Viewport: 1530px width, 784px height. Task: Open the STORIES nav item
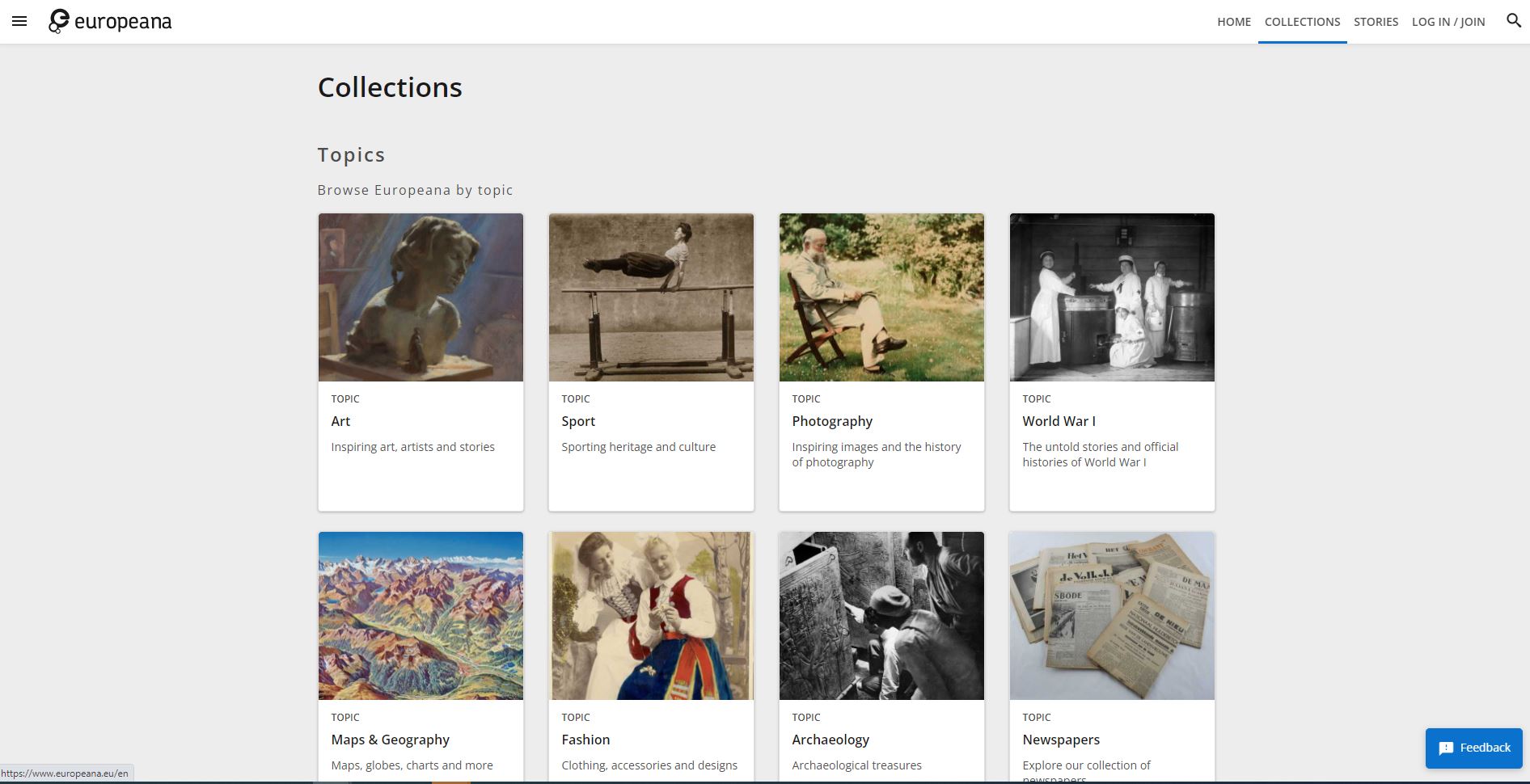tap(1376, 22)
